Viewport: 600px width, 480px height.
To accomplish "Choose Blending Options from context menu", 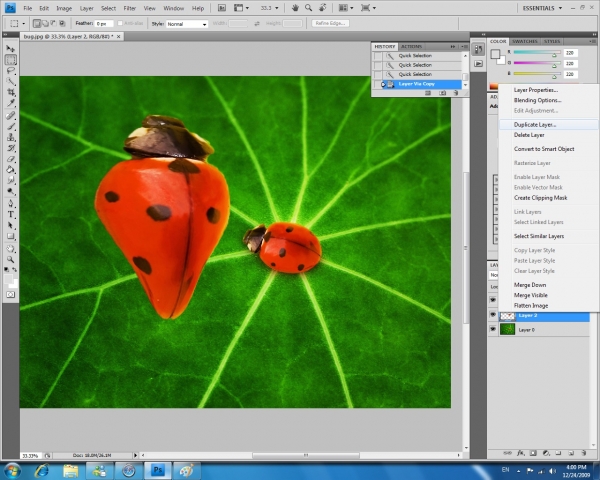I will 548,100.
